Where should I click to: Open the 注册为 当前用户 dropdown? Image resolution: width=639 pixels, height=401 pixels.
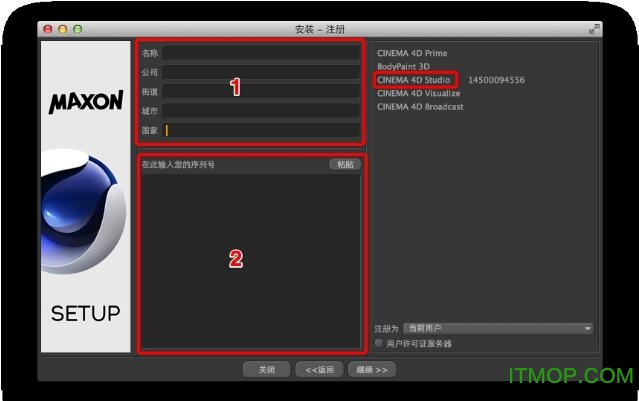[498, 328]
